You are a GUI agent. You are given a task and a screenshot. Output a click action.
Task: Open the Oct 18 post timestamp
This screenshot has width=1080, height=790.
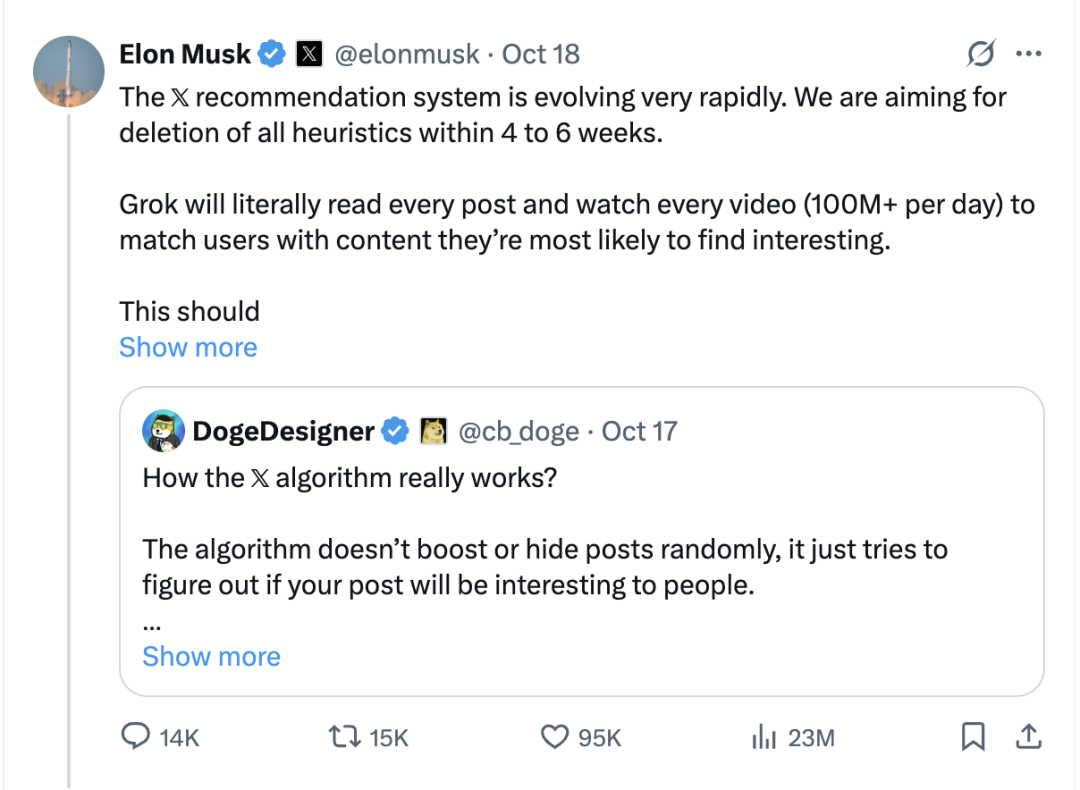pyautogui.click(x=541, y=54)
